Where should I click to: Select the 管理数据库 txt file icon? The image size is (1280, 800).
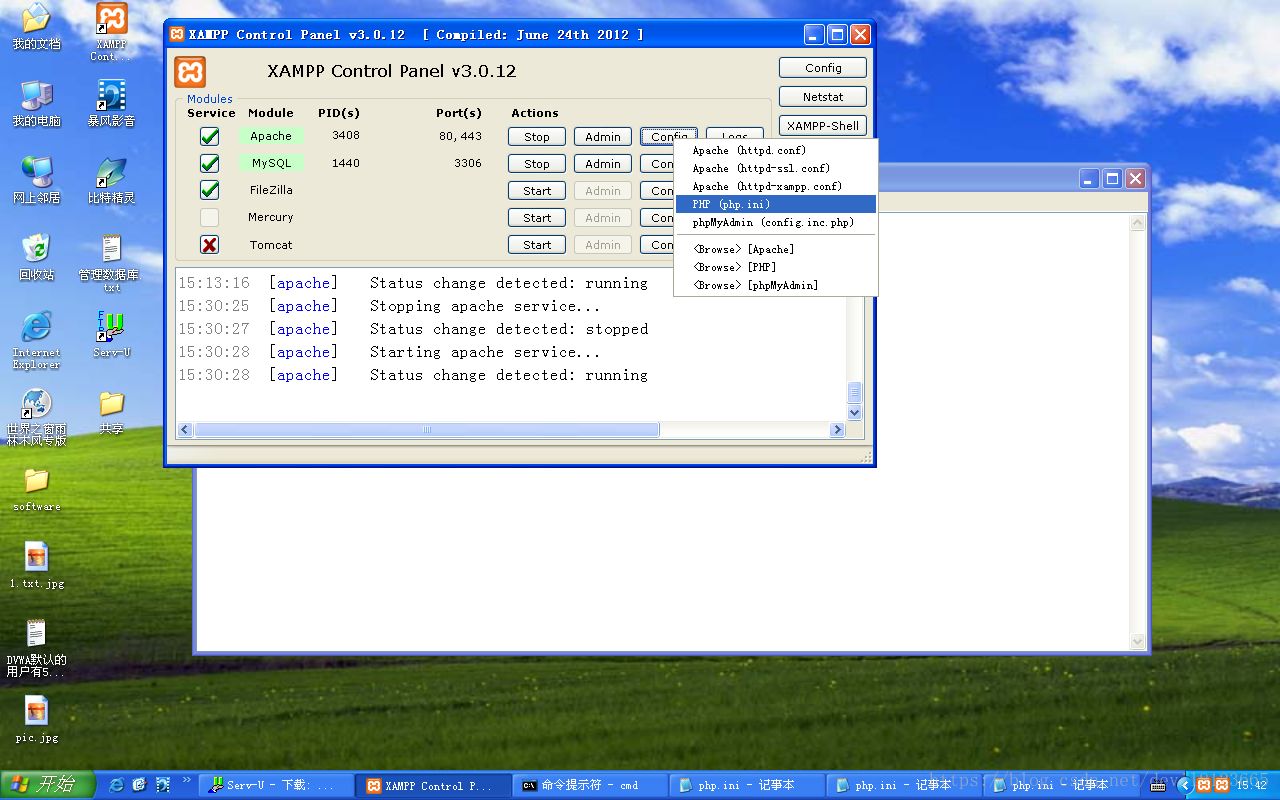(111, 262)
